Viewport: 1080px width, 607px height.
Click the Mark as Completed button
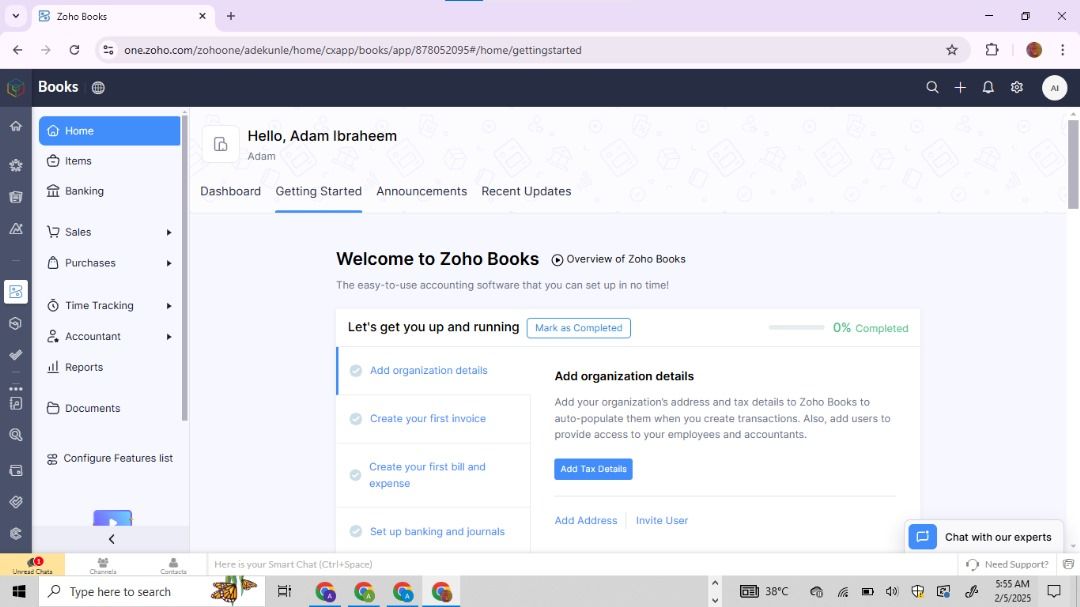click(x=579, y=328)
